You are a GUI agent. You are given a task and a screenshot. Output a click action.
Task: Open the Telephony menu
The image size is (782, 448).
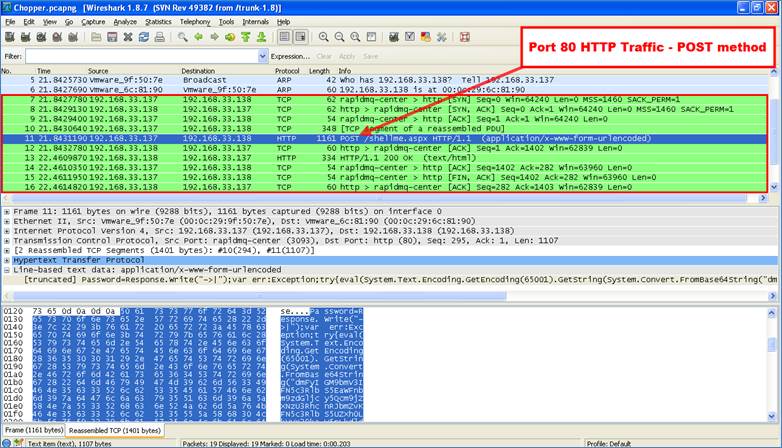pos(195,22)
